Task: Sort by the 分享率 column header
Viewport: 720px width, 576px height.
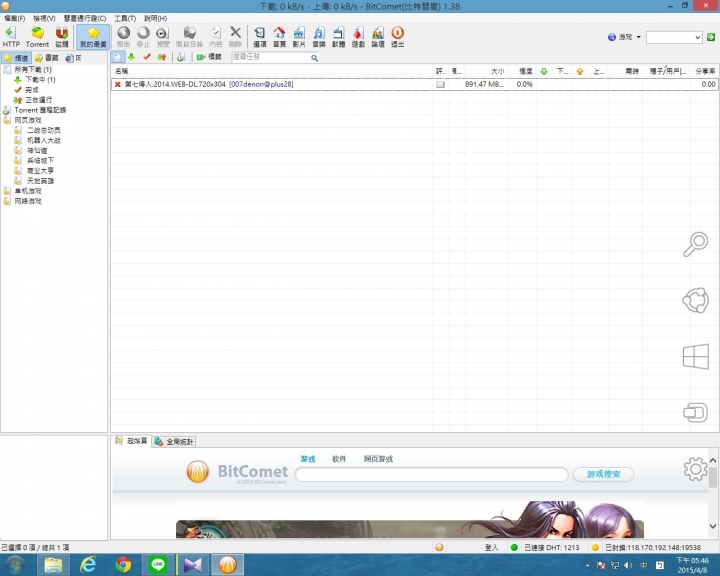Action: click(705, 71)
